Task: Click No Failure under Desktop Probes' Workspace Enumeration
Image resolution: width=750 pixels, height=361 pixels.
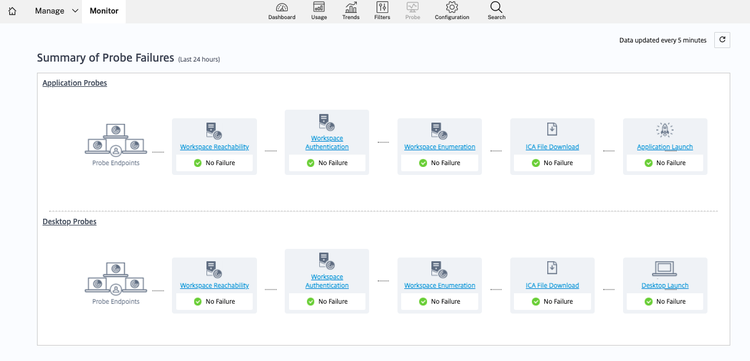Action: (440, 302)
